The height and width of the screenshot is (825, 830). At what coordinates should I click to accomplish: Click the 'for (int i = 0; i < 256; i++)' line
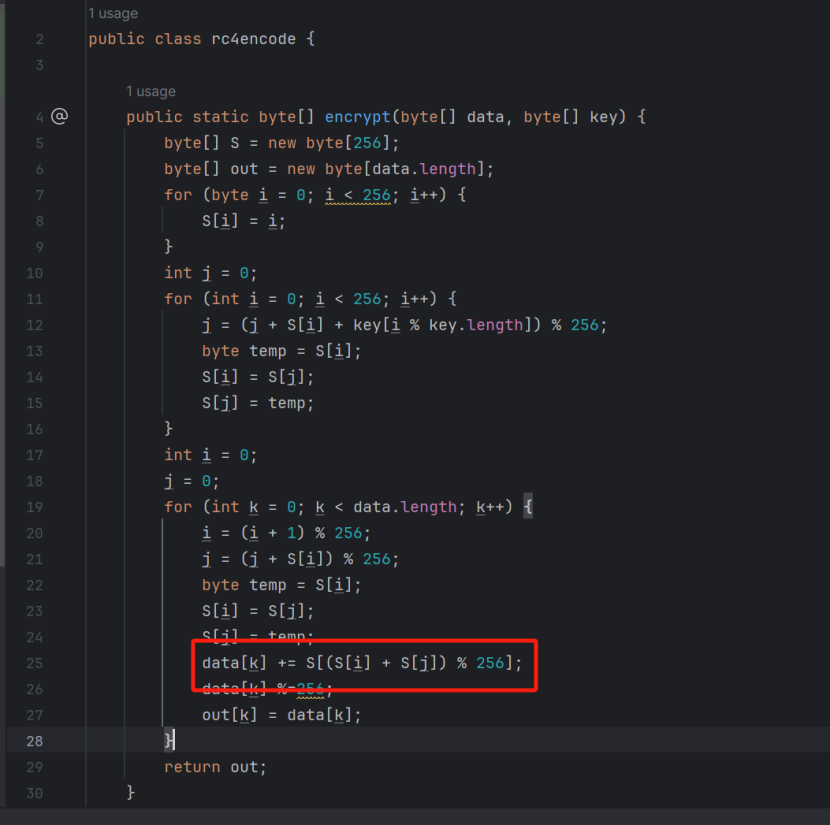(310, 299)
